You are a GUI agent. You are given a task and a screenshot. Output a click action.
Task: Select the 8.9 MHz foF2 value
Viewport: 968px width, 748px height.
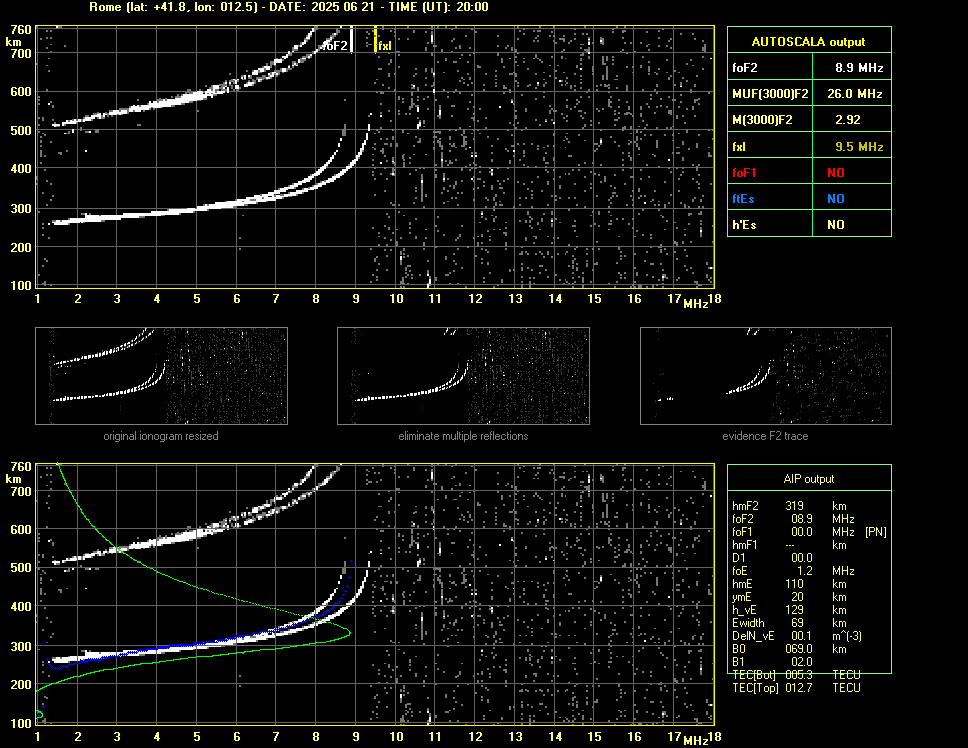pyautogui.click(x=859, y=68)
